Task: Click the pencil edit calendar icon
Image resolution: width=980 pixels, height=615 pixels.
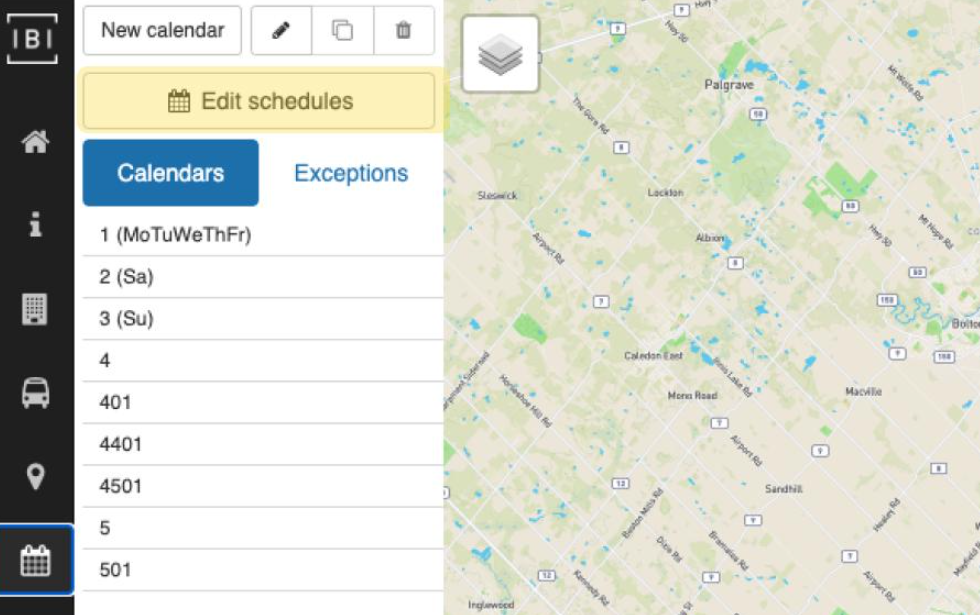Action: [x=281, y=30]
